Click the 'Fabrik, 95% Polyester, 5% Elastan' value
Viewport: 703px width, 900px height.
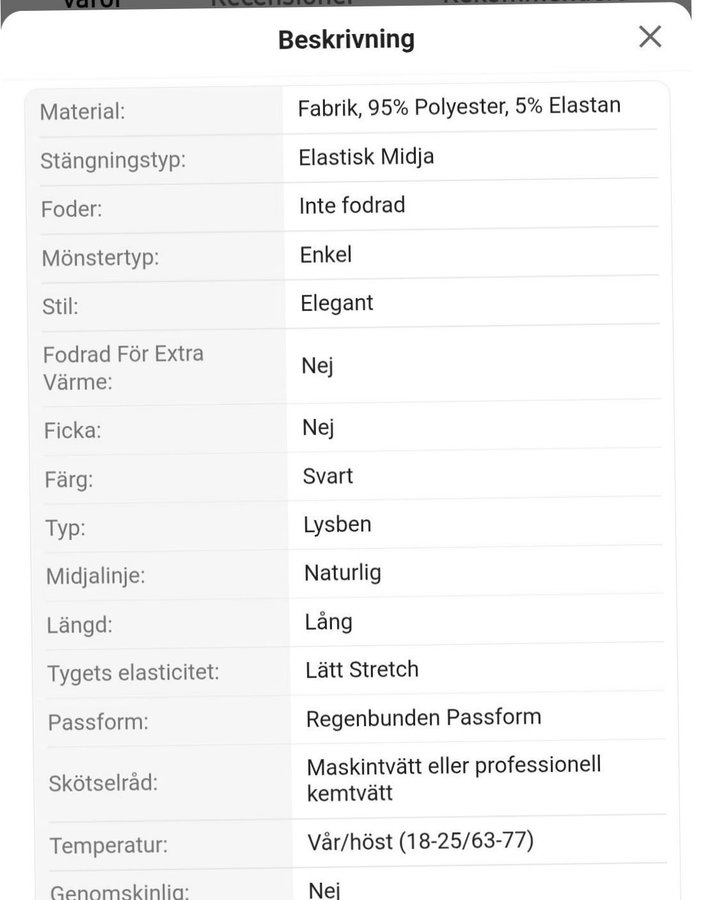tap(459, 107)
